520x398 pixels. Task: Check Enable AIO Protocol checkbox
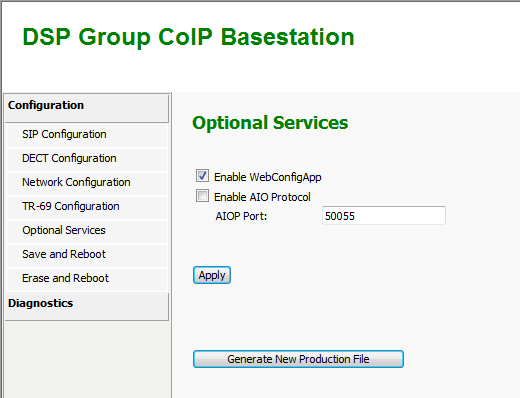tap(202, 196)
